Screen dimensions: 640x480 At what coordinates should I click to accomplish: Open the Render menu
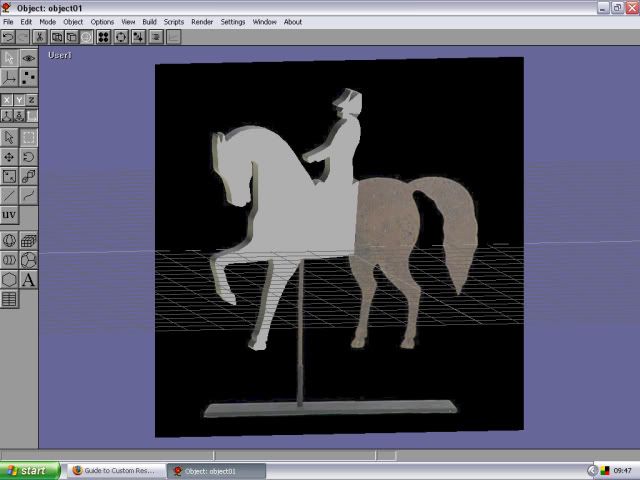click(202, 22)
